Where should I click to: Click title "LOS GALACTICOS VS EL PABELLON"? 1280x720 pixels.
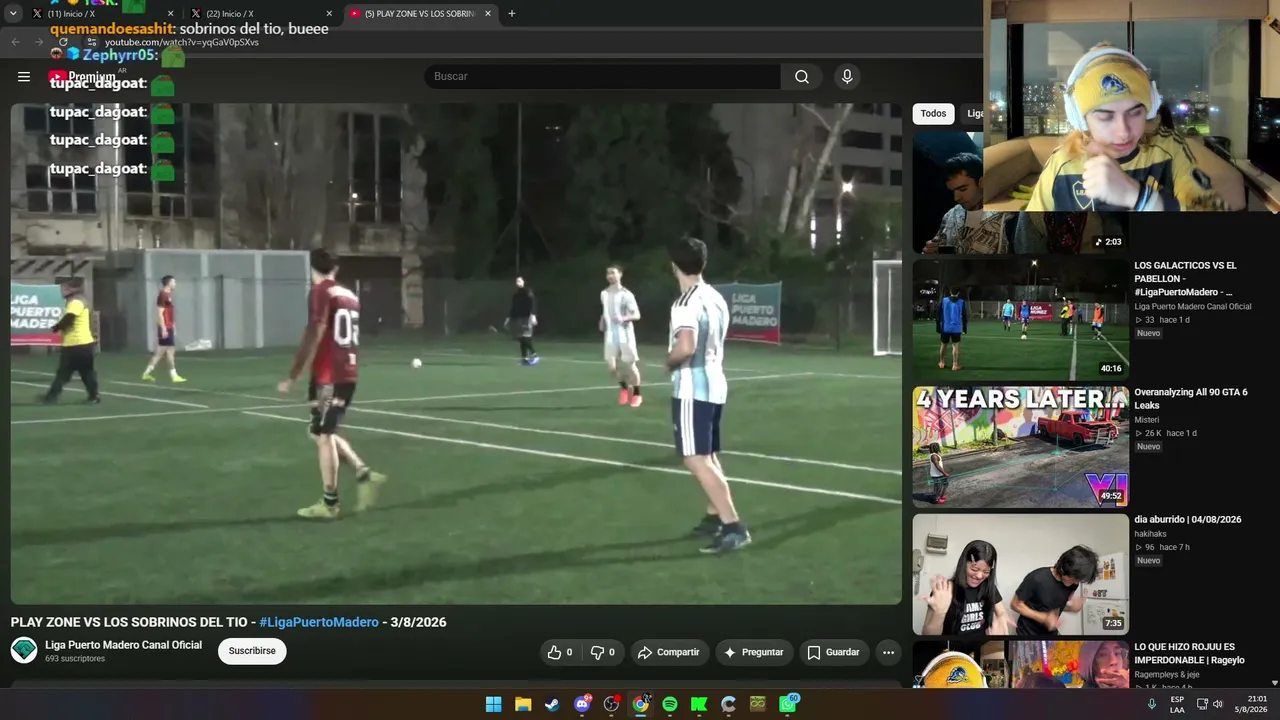click(x=1186, y=279)
